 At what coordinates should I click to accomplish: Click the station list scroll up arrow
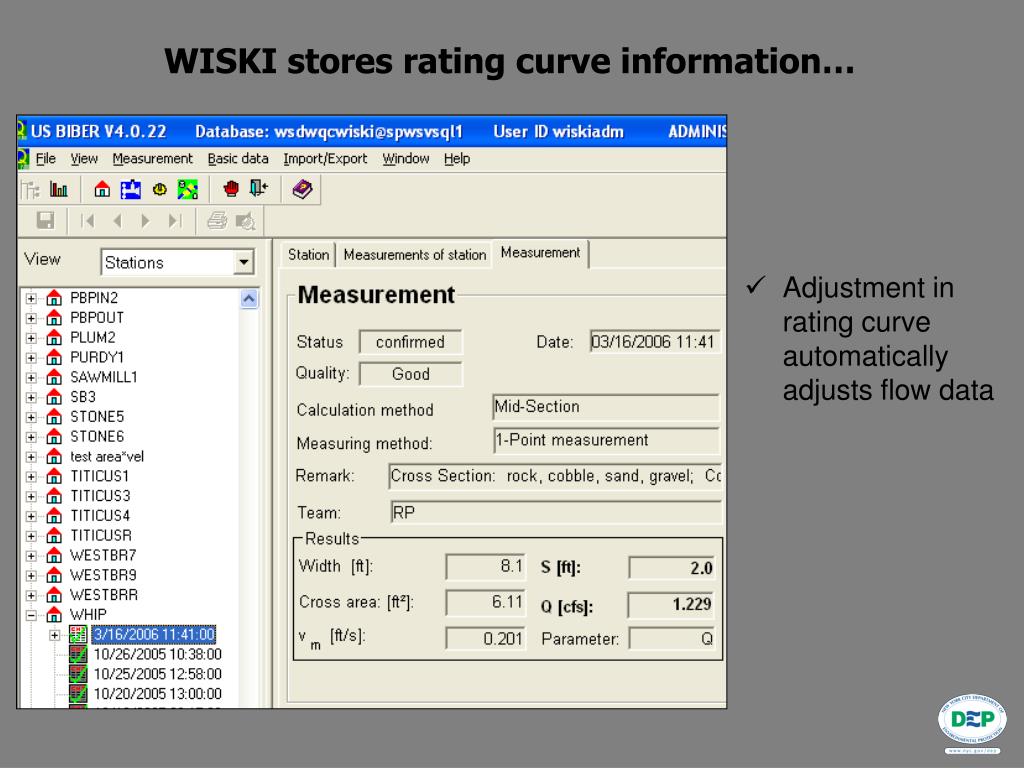tap(249, 299)
